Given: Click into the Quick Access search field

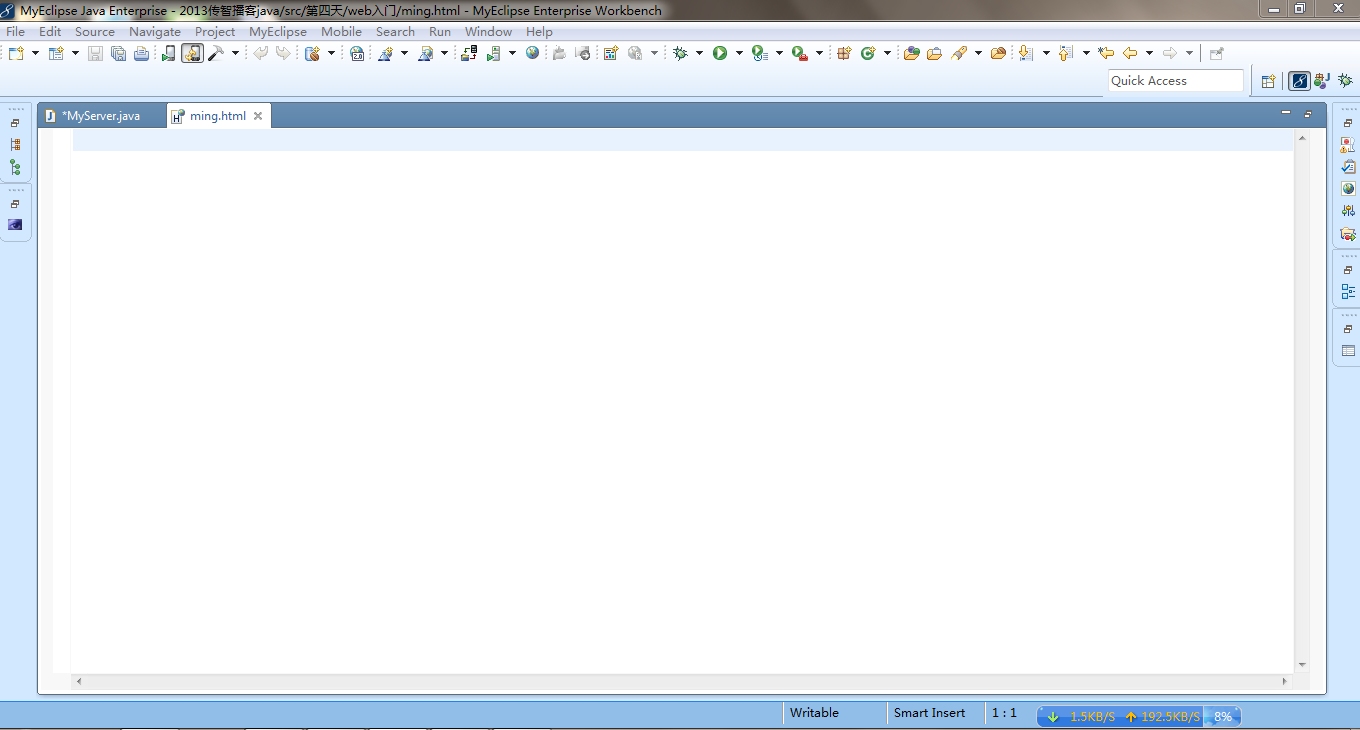Looking at the screenshot, I should (1175, 81).
